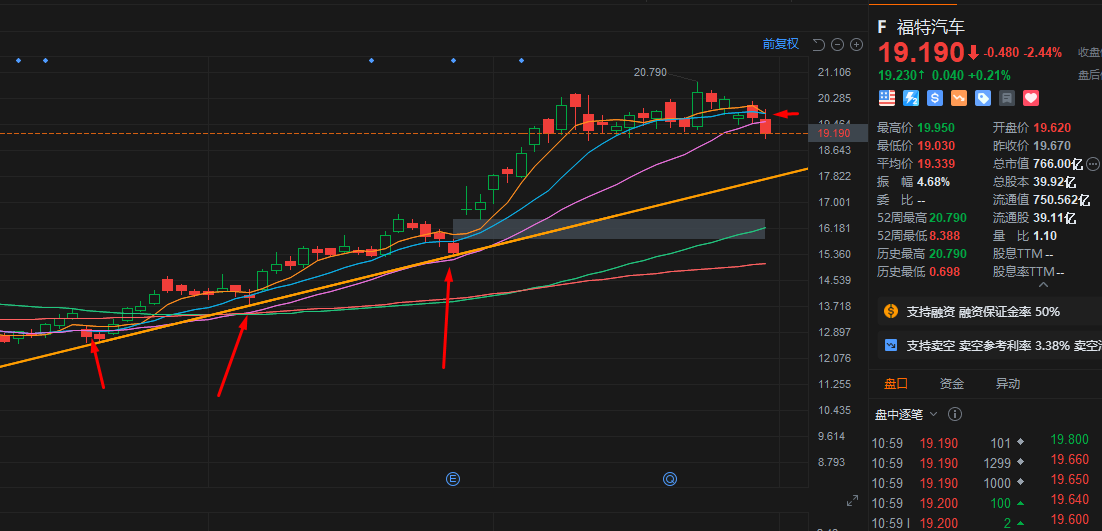Click the more options icon beside 总市值
The image size is (1102, 531).
[x=1093, y=164]
